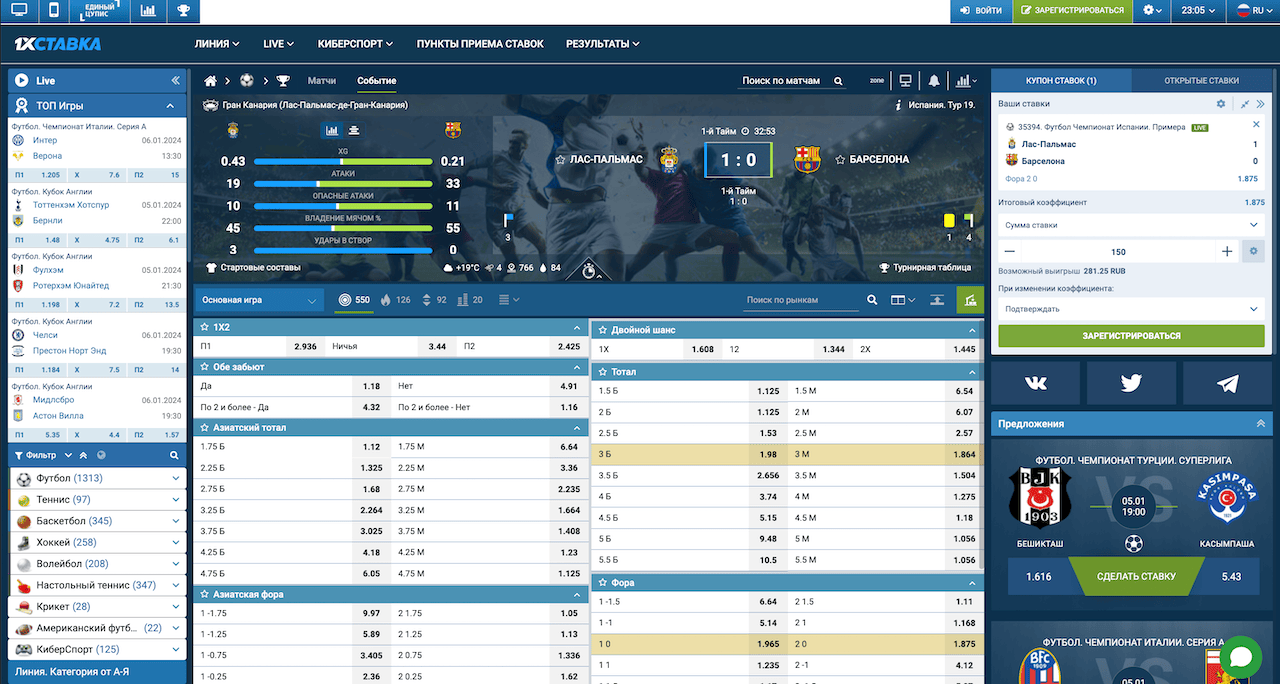1280x684 pixels.
Task: Expand the Футбол sport category
Action: coord(176,478)
